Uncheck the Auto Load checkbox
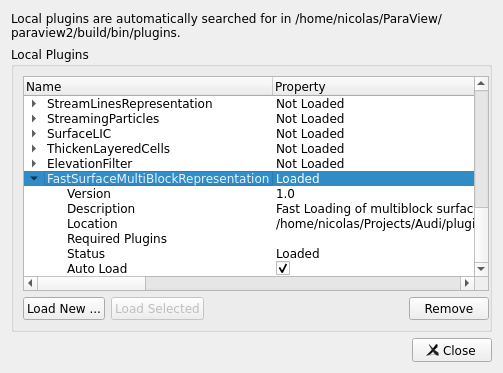Viewport: 503px width, 373px height. tap(283, 268)
